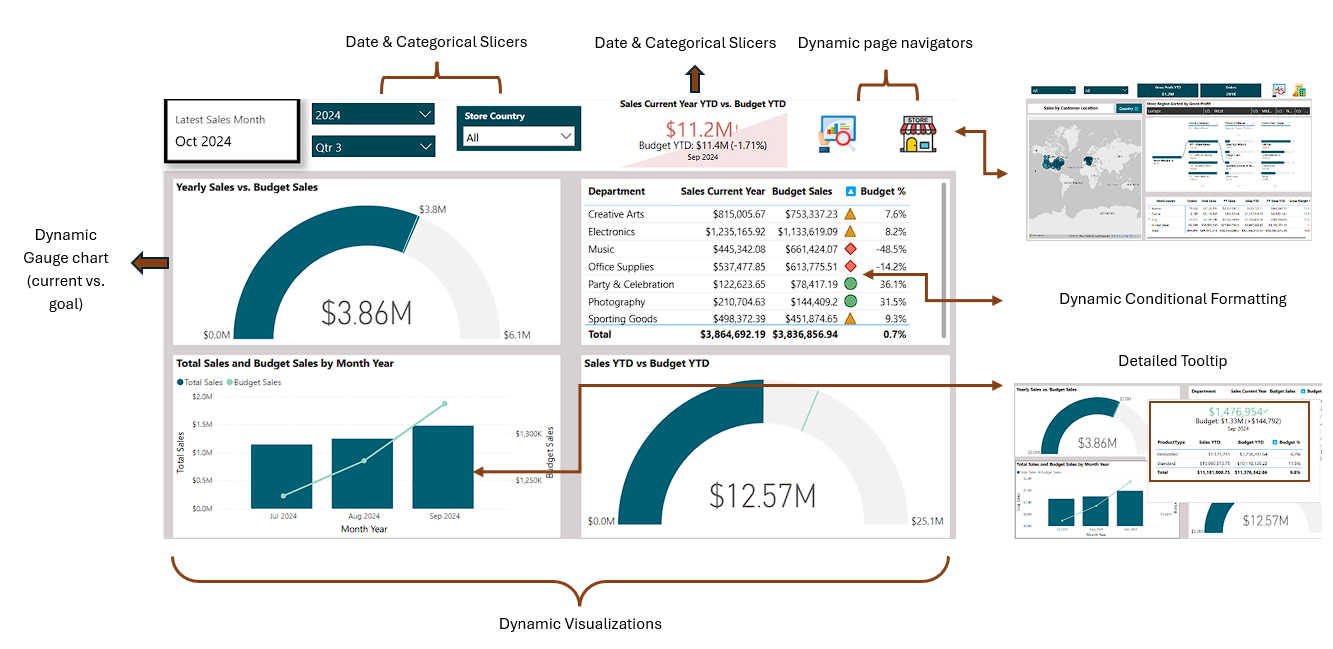Click the Month Year axis title

click(x=364, y=528)
